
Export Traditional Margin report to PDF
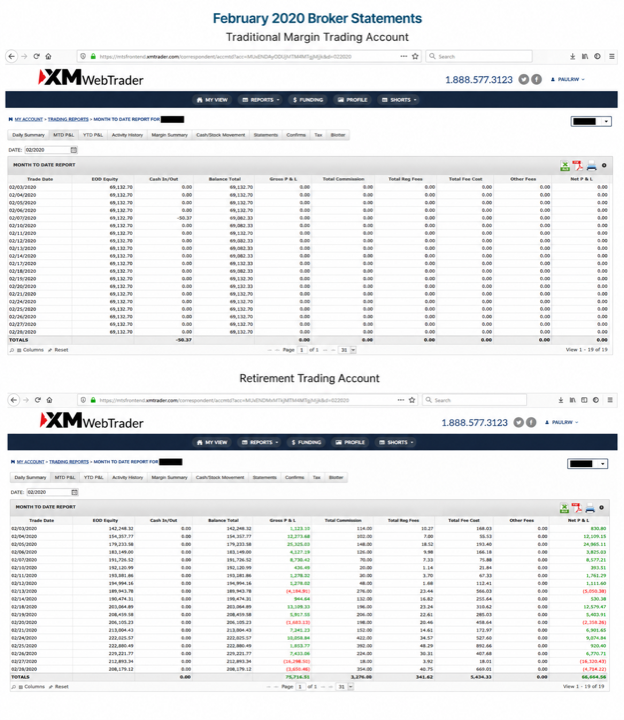pyautogui.click(x=577, y=166)
